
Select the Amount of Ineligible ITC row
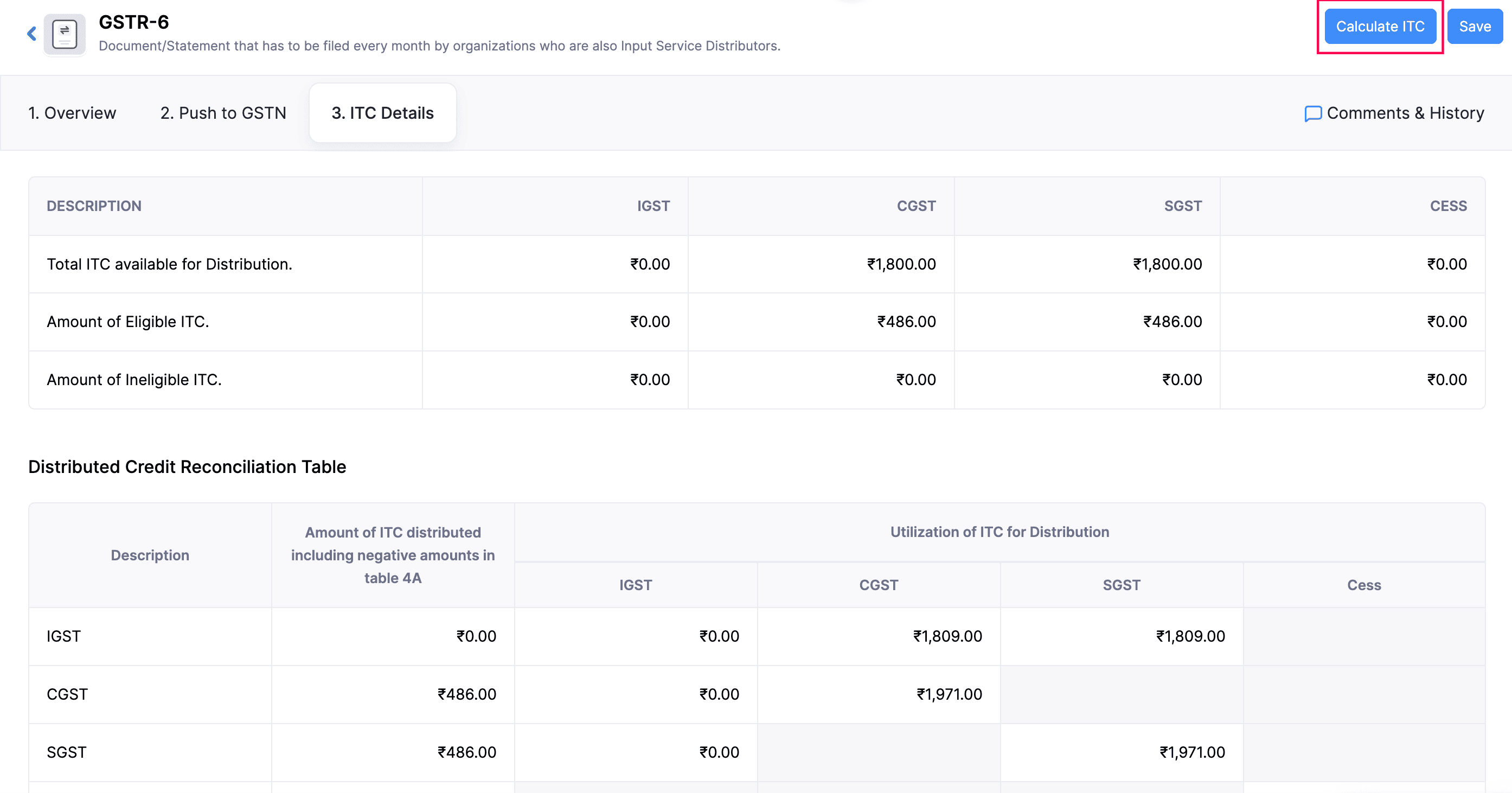point(134,379)
